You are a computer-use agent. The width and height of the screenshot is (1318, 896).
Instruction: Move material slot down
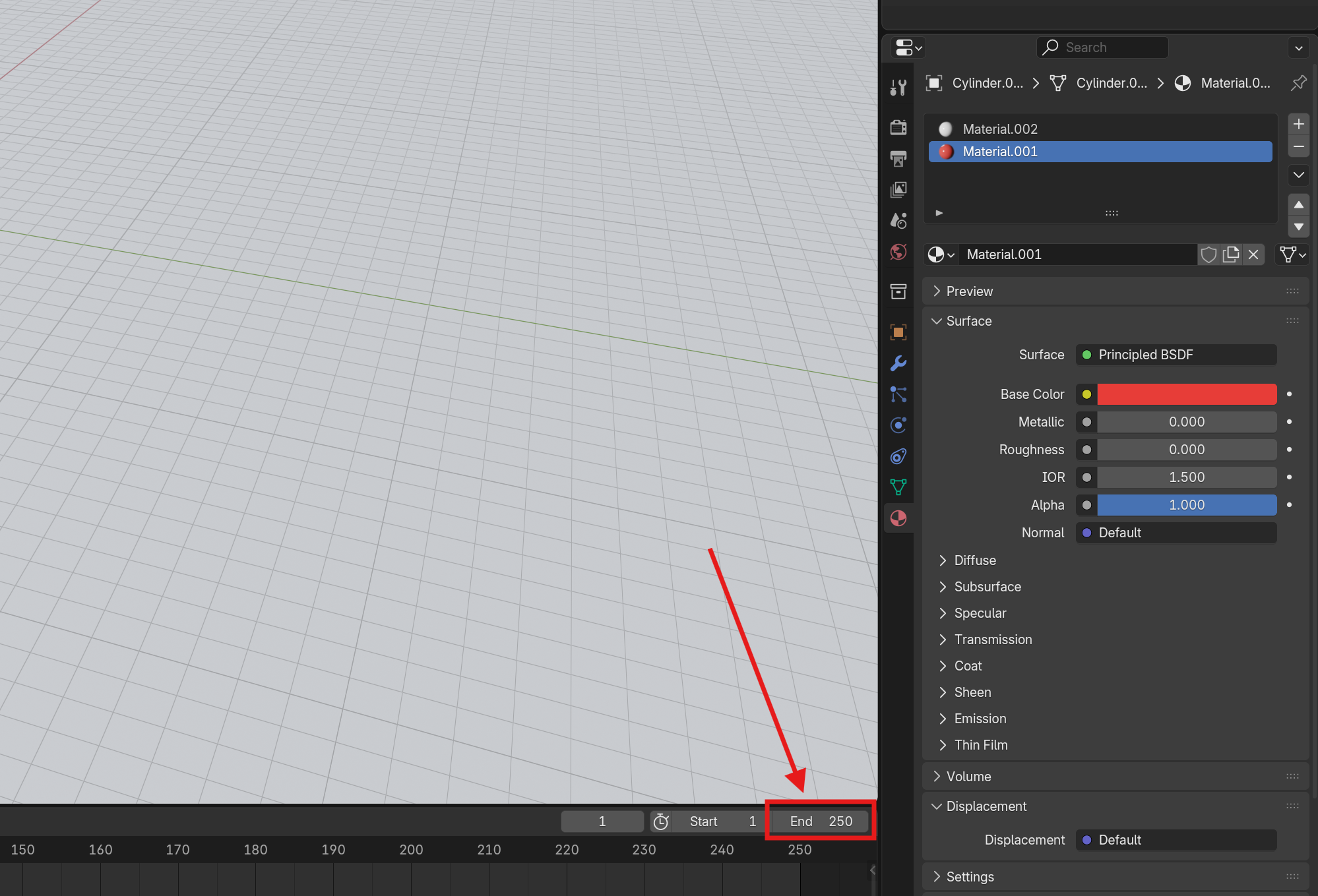point(1298,227)
